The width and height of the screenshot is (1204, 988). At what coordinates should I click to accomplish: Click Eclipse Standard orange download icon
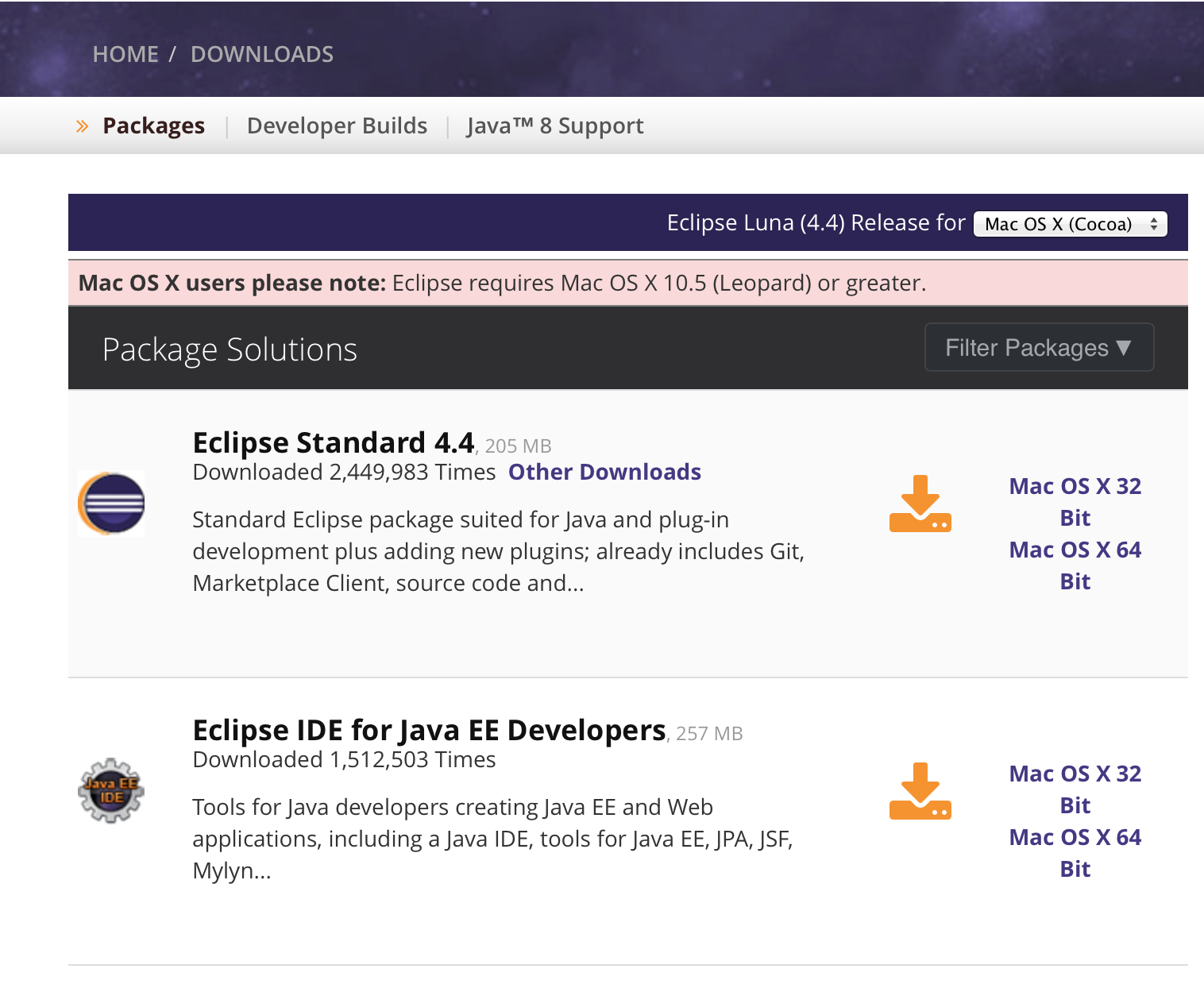coord(920,504)
